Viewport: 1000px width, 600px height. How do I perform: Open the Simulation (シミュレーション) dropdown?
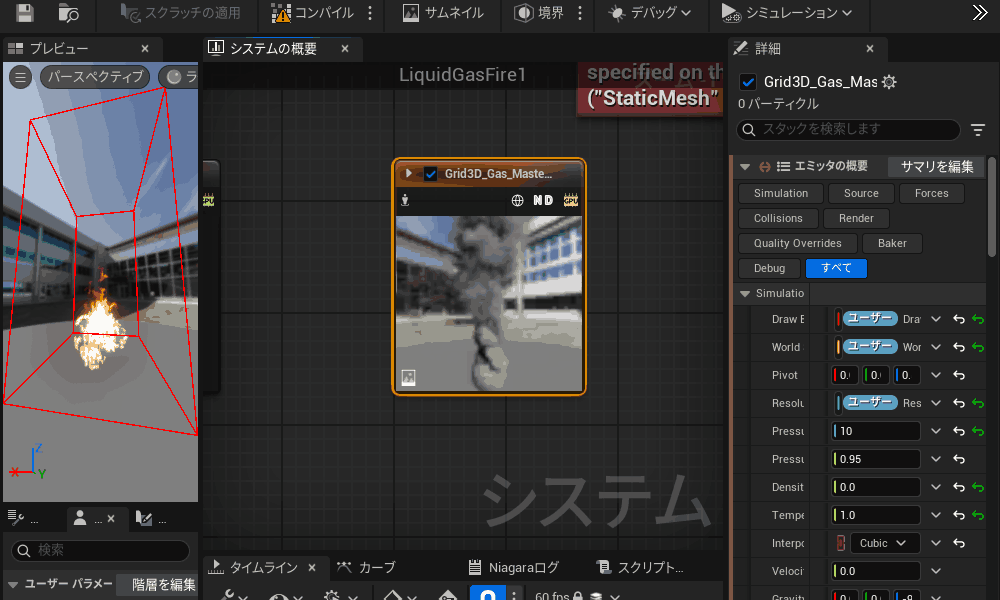click(x=787, y=13)
